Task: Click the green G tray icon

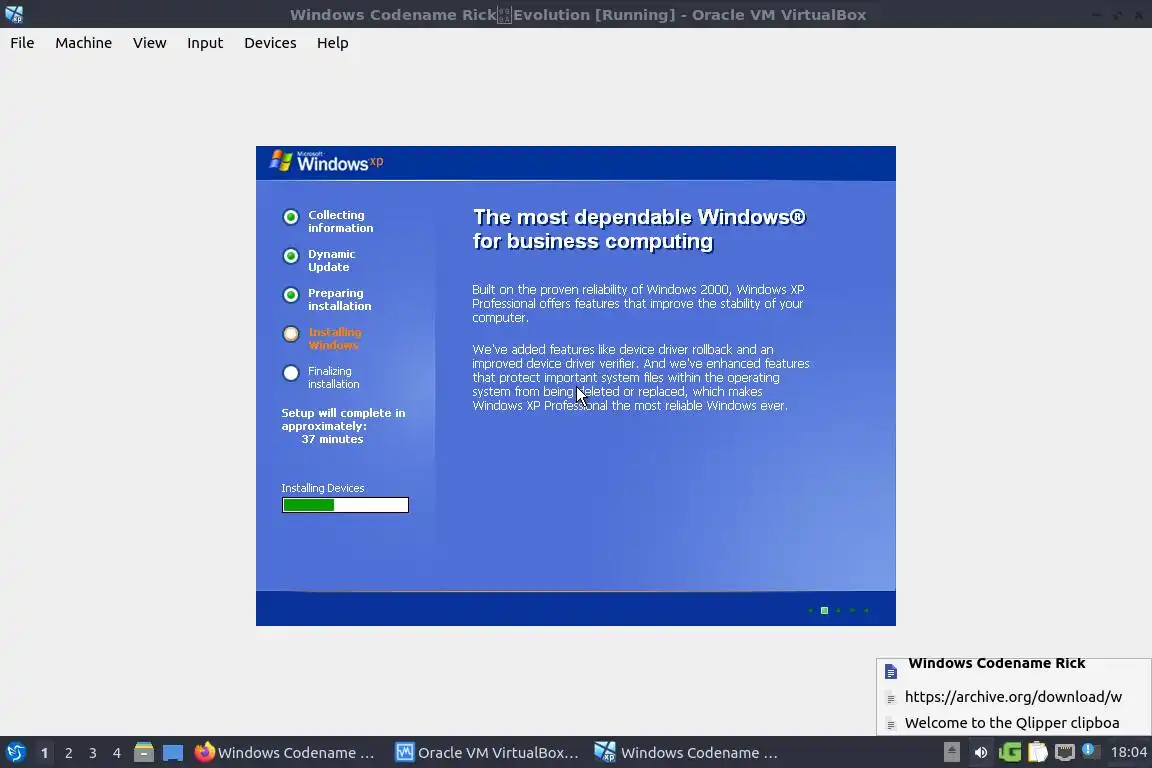Action: point(1009,752)
